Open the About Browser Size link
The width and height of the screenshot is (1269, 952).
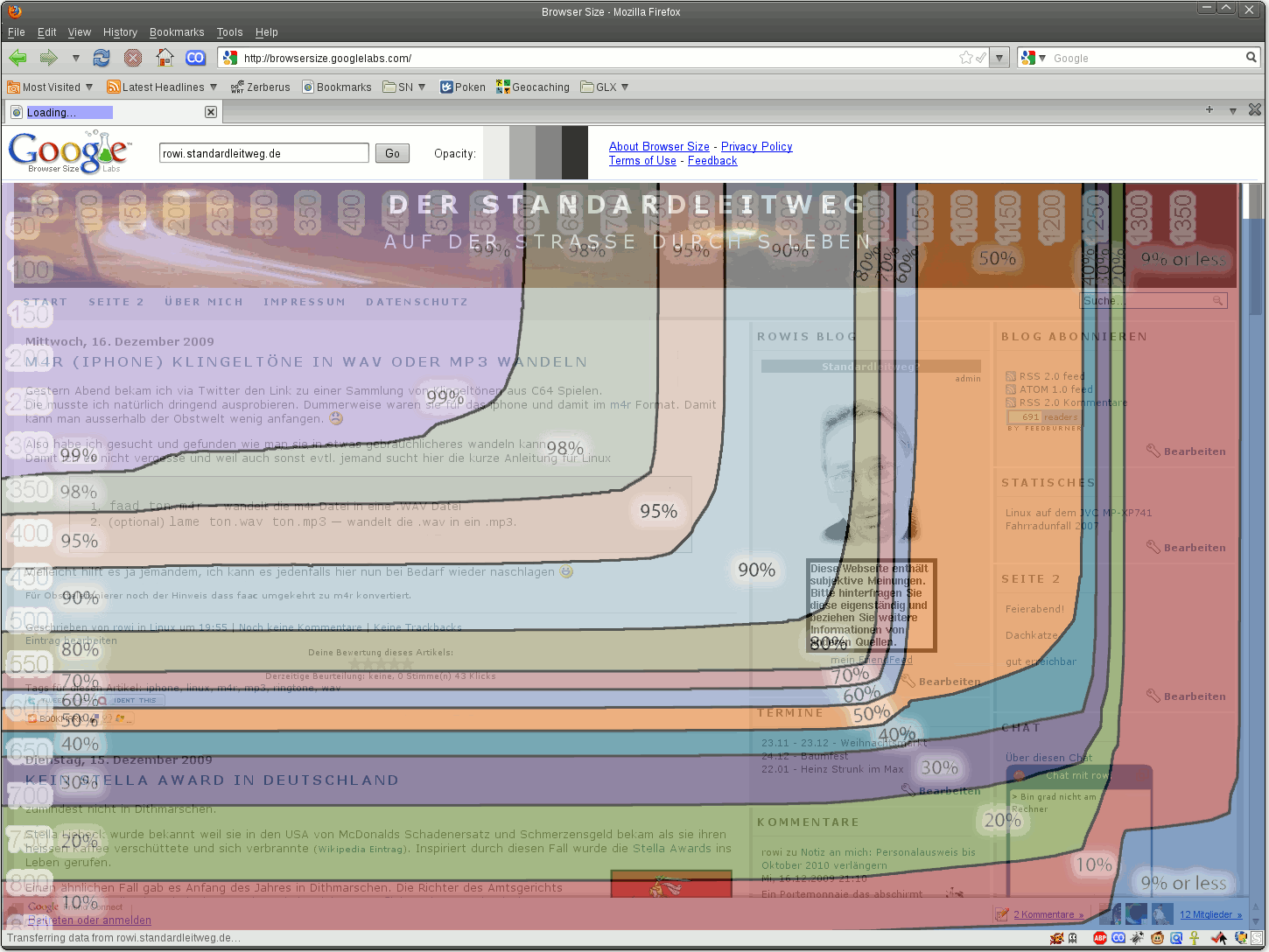(659, 146)
